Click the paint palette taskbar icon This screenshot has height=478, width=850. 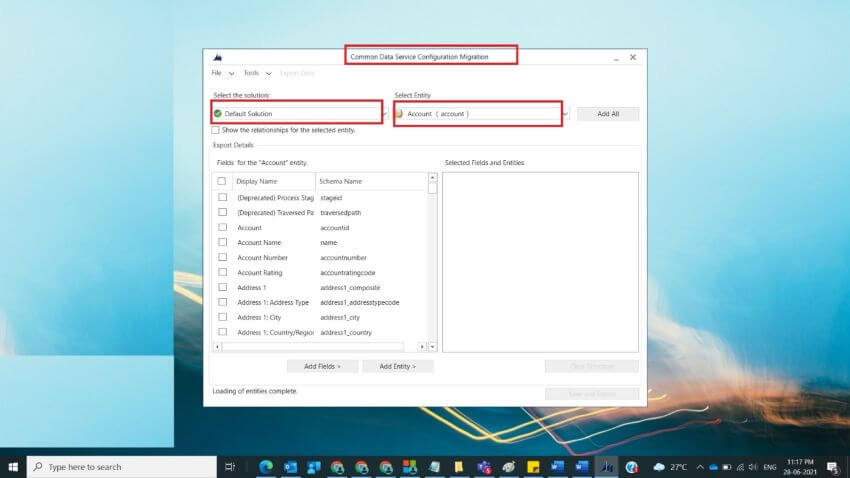pyautogui.click(x=508, y=467)
